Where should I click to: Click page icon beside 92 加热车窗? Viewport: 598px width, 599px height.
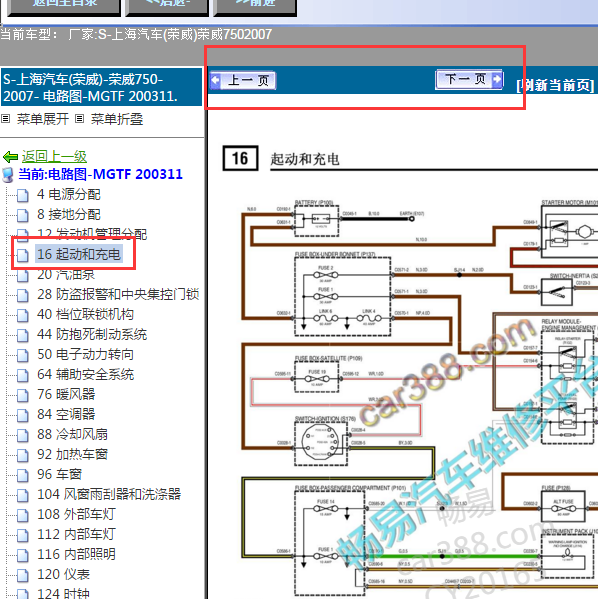(23, 455)
